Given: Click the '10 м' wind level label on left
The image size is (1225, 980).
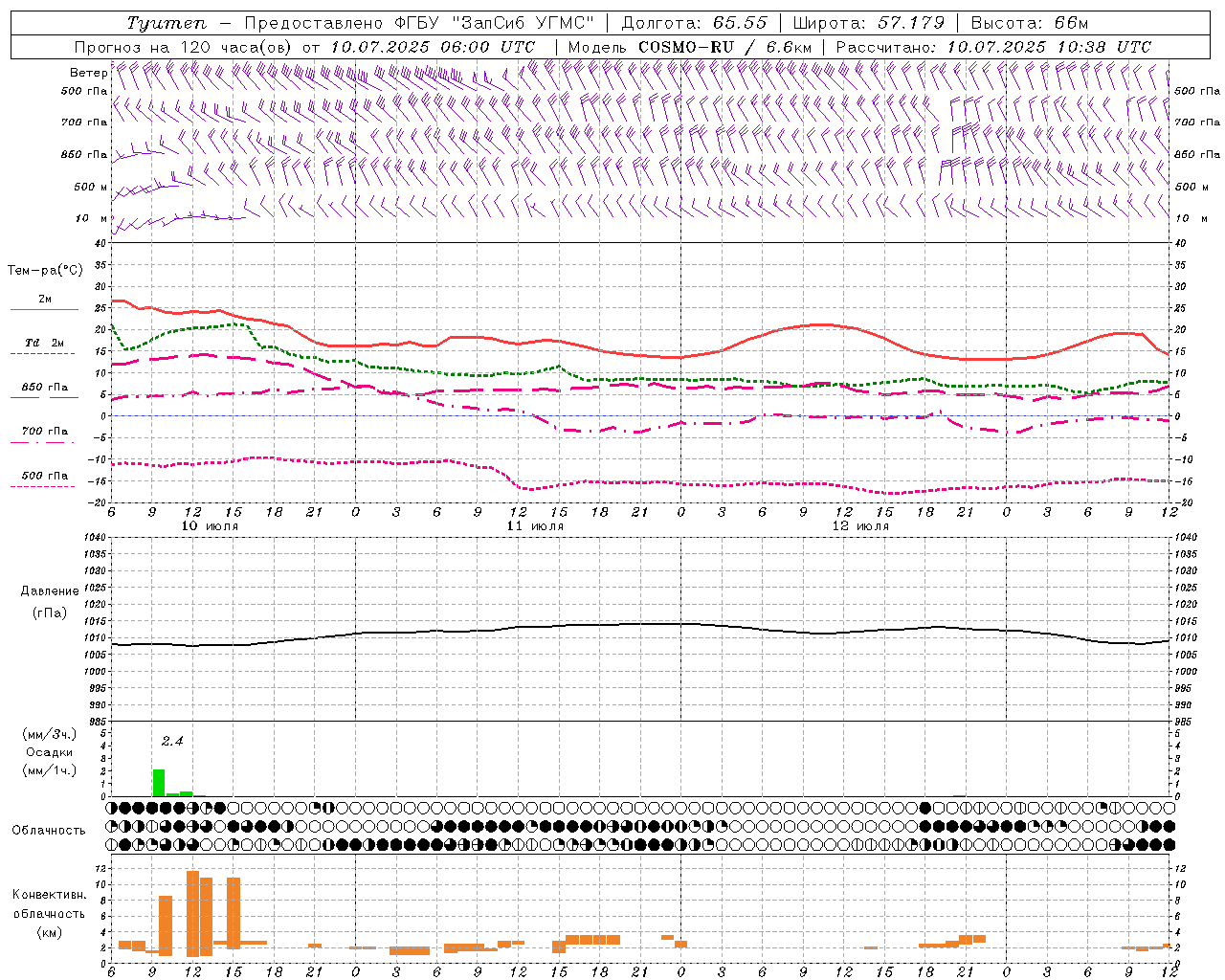Looking at the screenshot, I should pyautogui.click(x=91, y=218).
